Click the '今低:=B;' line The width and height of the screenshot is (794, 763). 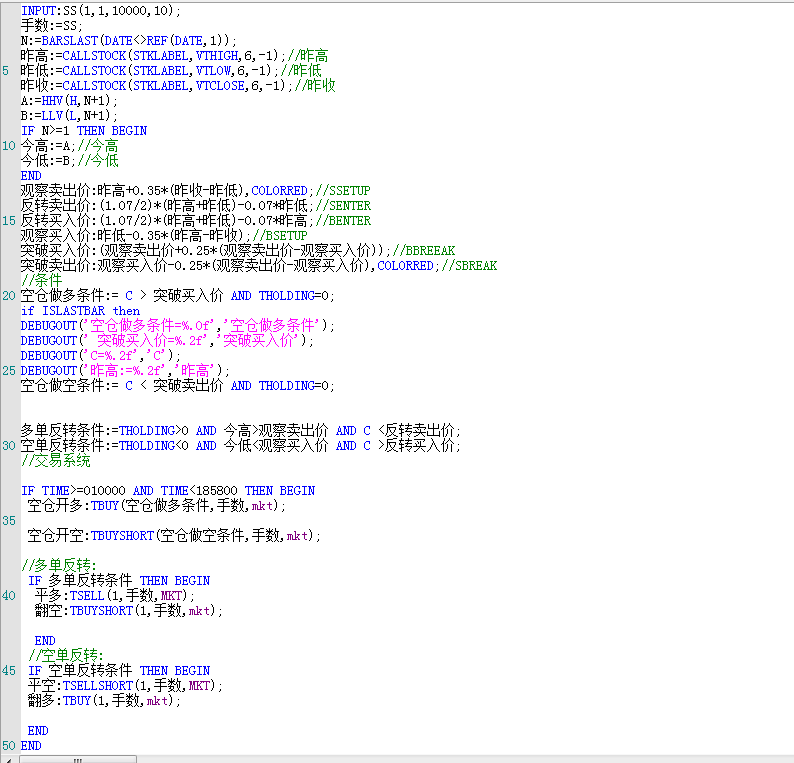click(x=69, y=160)
